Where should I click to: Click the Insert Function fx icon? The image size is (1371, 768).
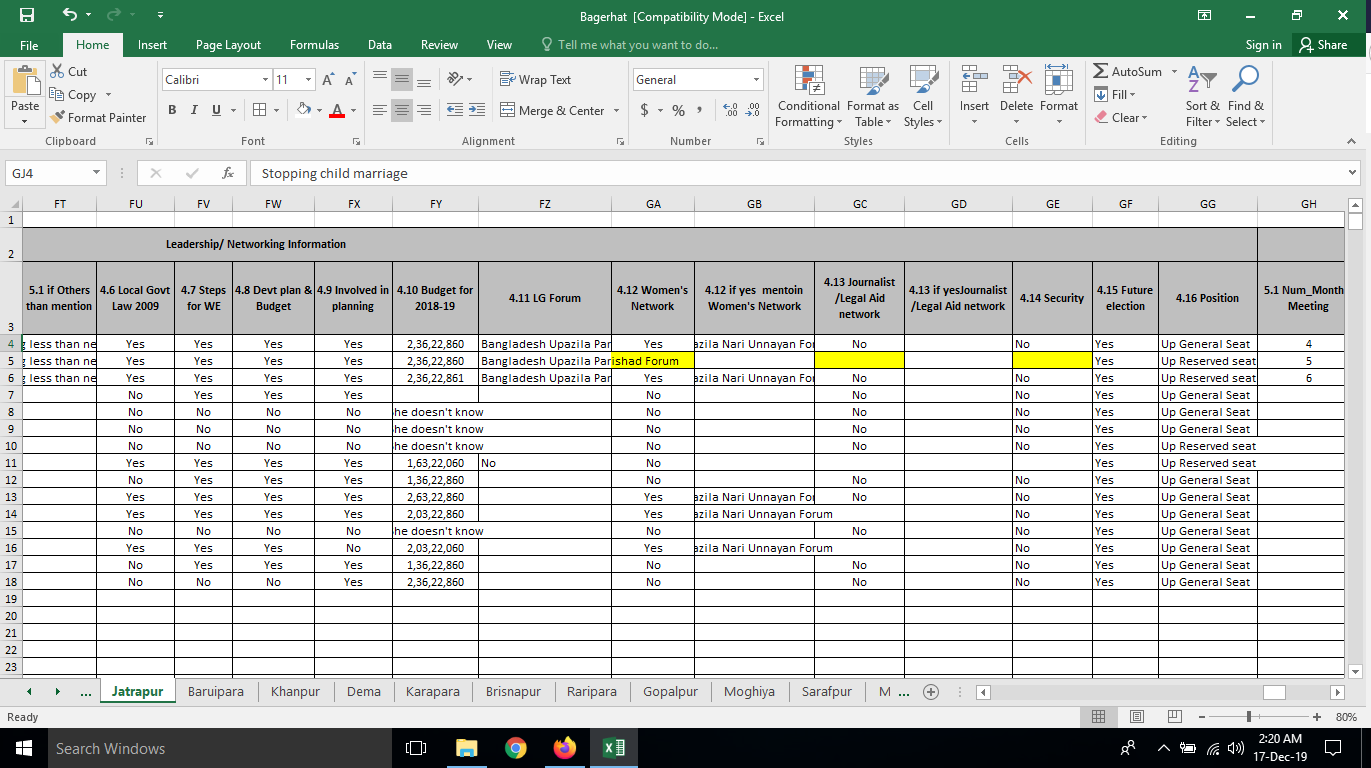coord(228,173)
